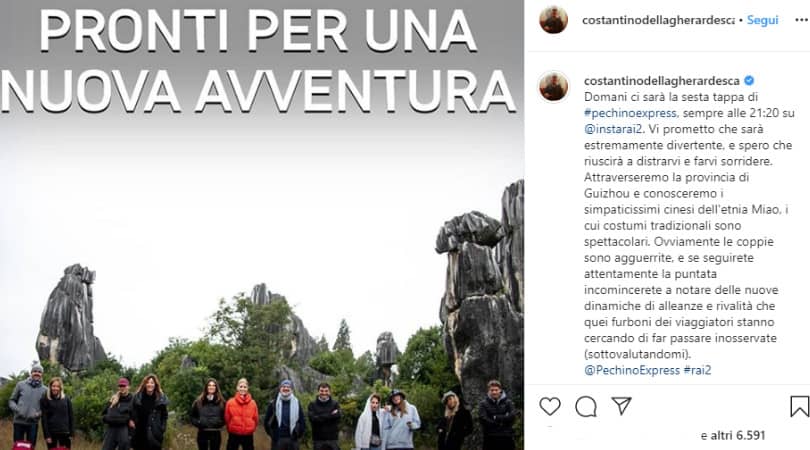The height and width of the screenshot is (450, 810).
Task: Open profile avatar next to caption
Action: tap(554, 87)
